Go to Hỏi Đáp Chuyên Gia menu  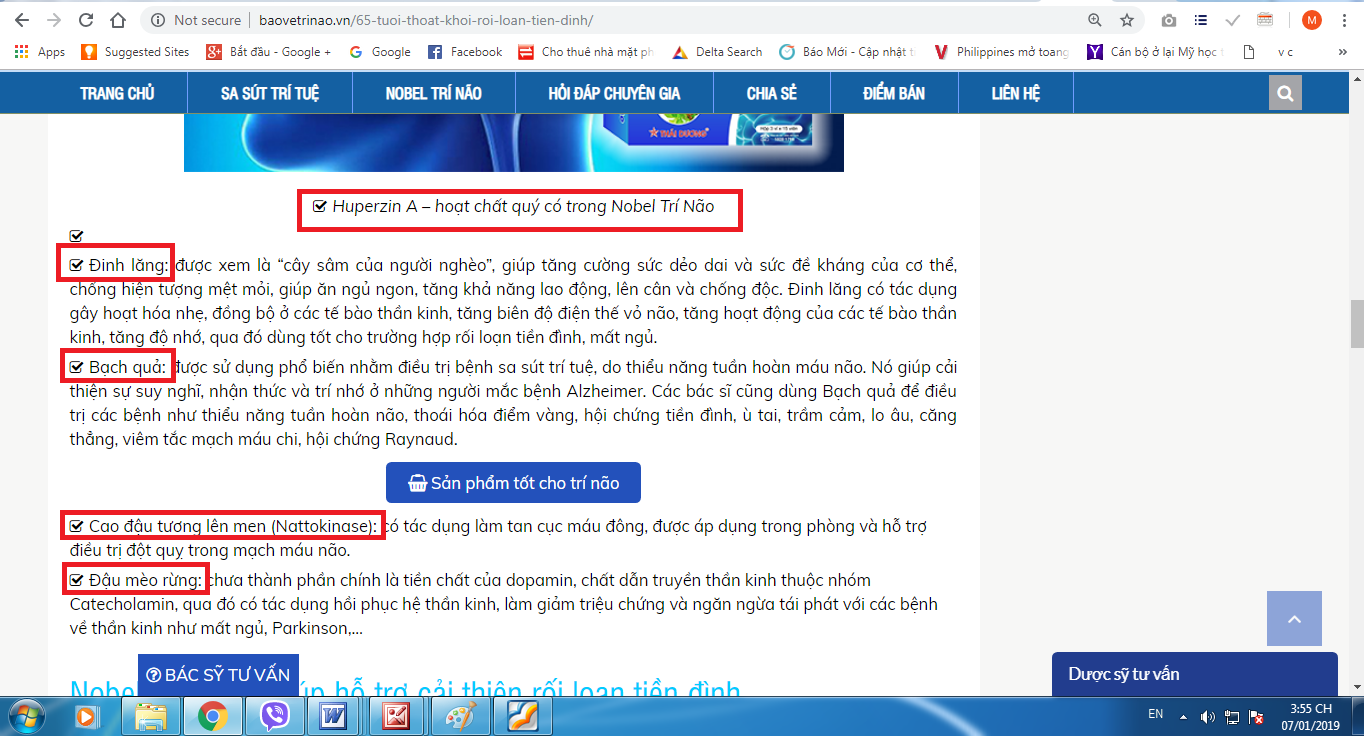coord(614,94)
